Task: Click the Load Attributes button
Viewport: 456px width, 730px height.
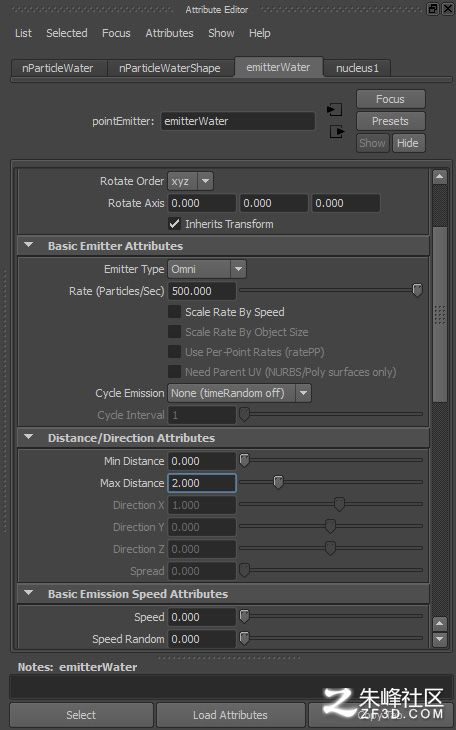Action: tap(230, 715)
